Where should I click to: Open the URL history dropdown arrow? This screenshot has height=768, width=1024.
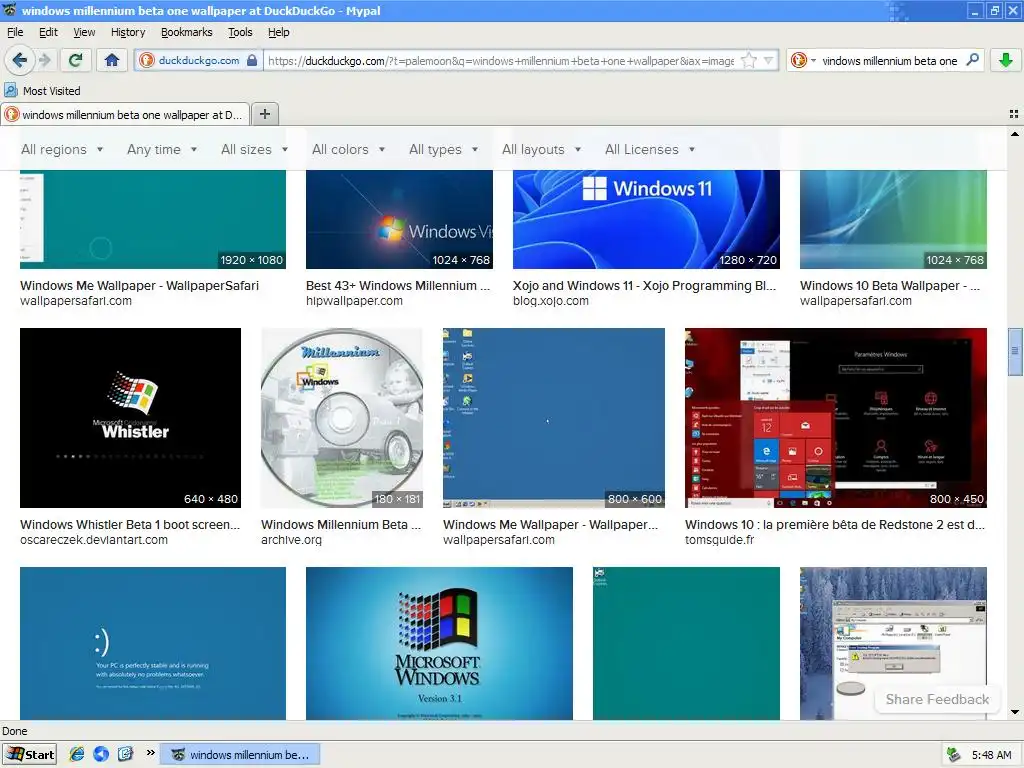(769, 61)
